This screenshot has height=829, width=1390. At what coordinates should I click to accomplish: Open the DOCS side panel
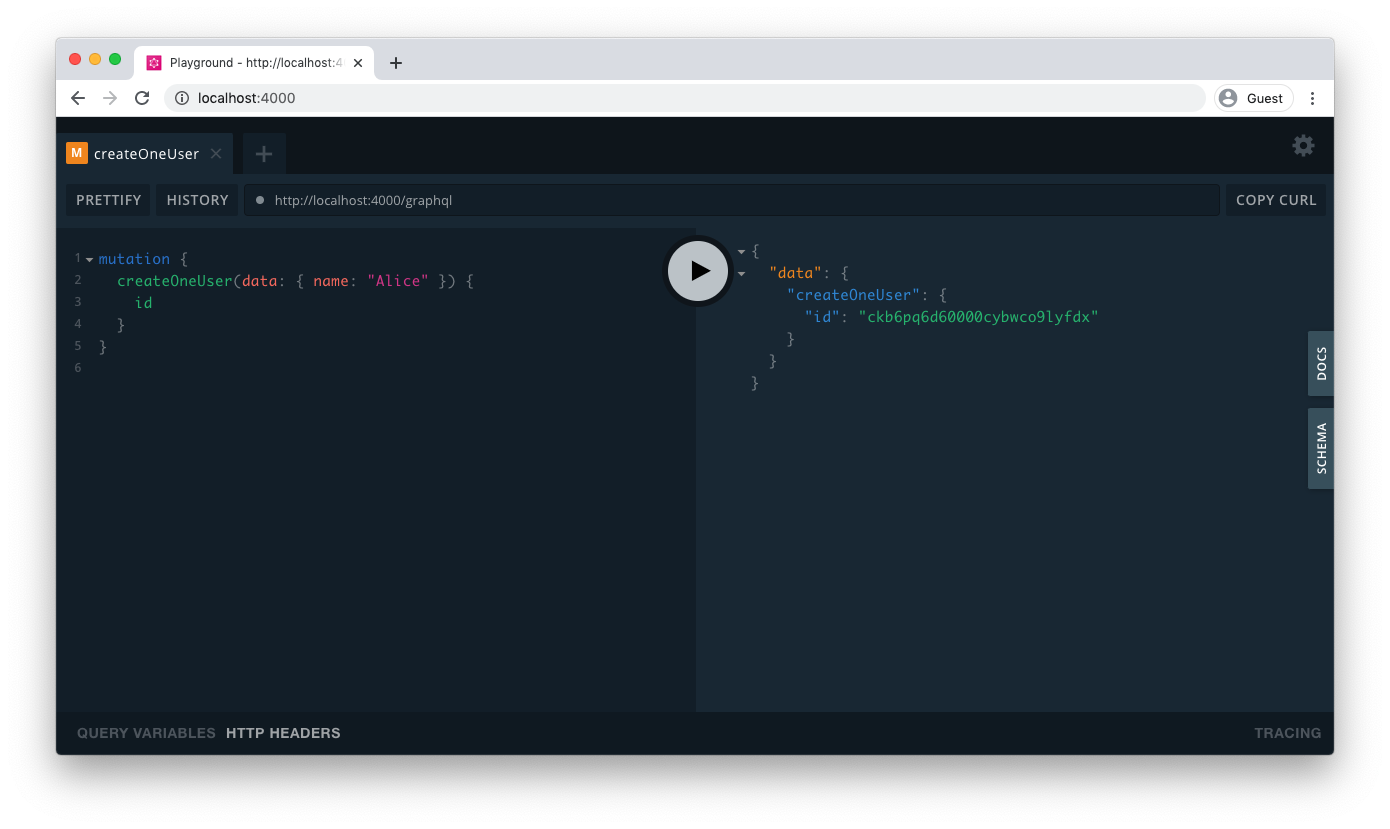[x=1321, y=364]
